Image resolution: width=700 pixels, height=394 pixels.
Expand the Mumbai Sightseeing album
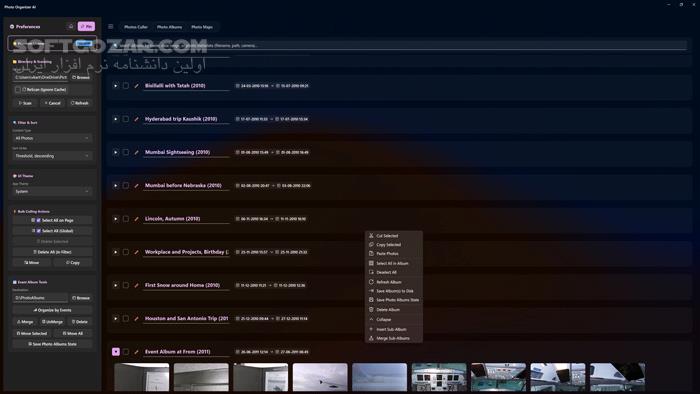pyautogui.click(x=116, y=152)
